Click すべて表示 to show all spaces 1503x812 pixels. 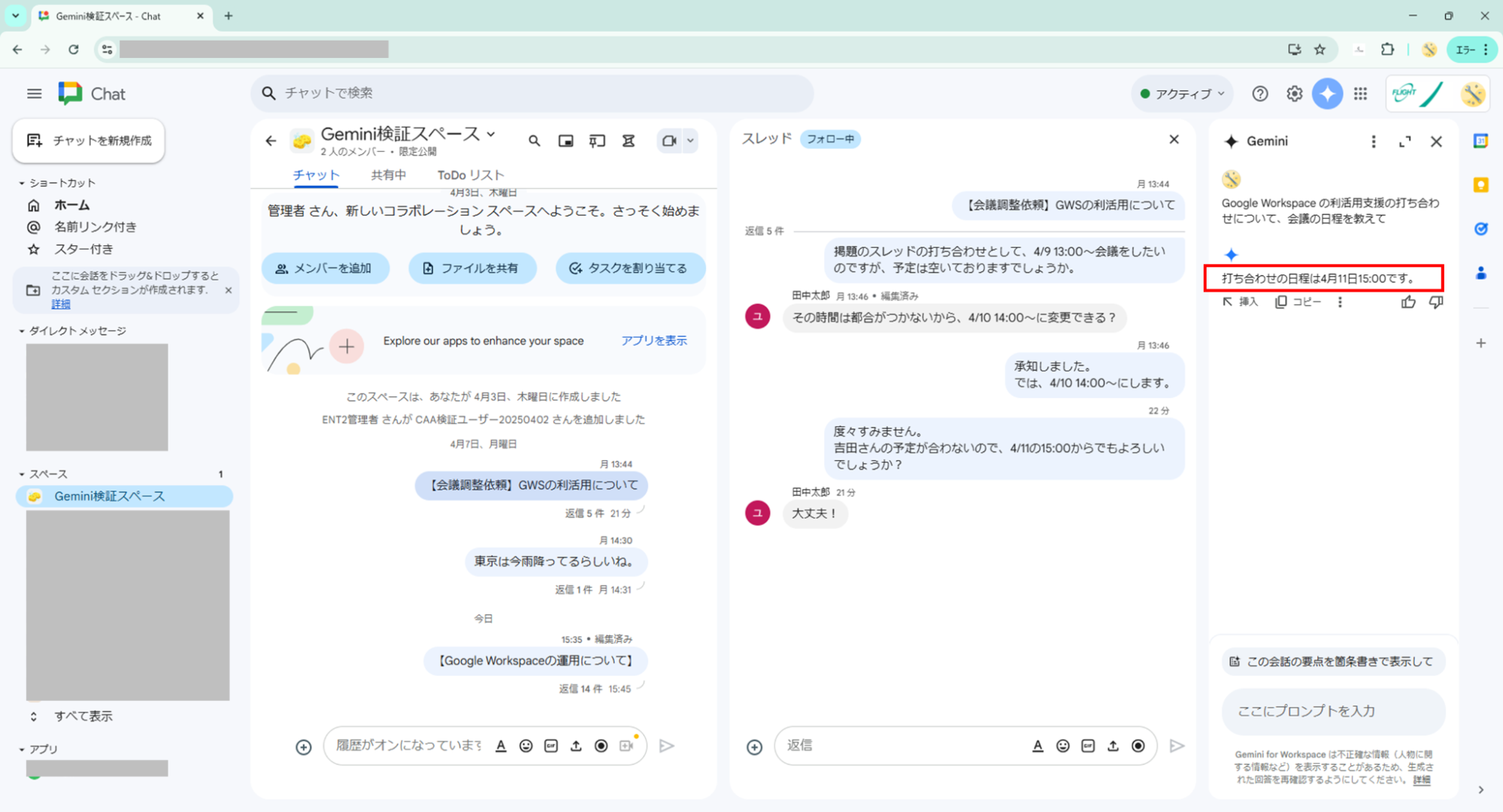click(83, 717)
